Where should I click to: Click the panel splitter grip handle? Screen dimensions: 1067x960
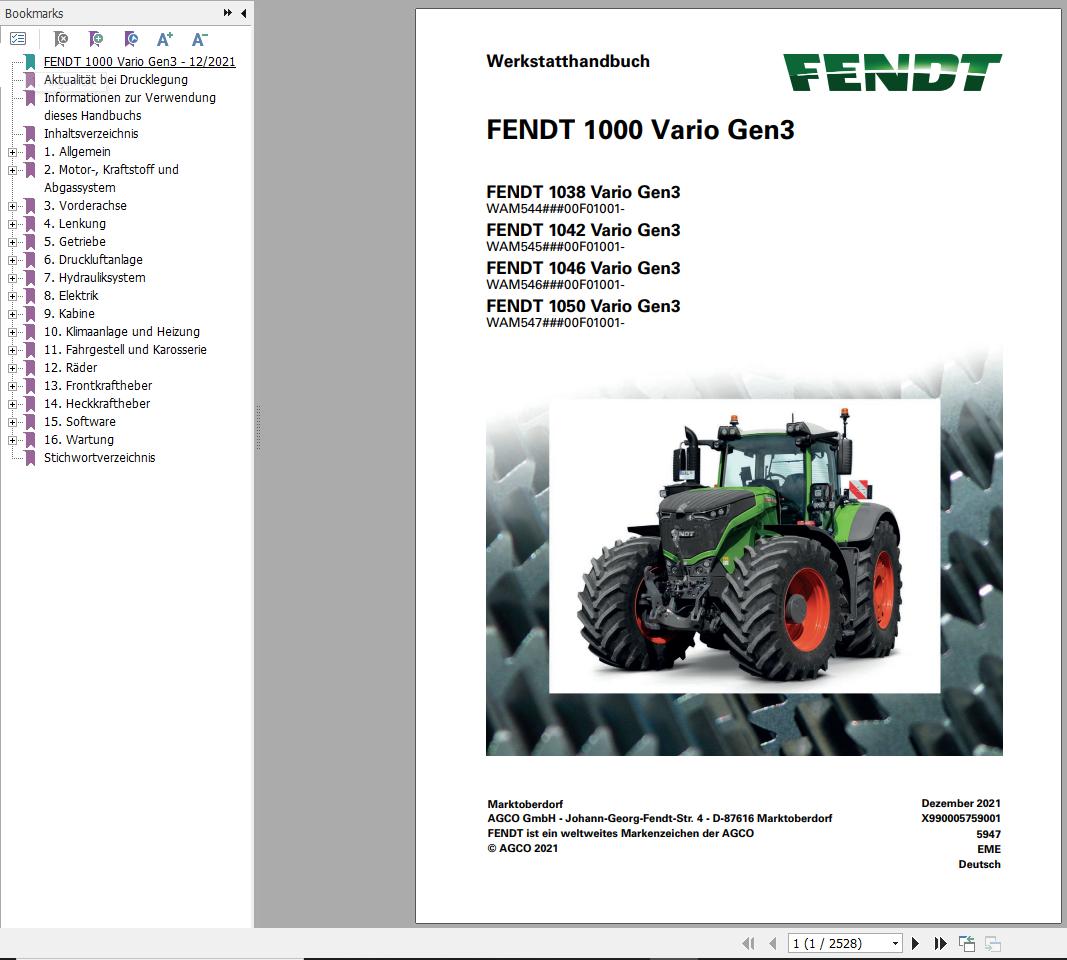(x=259, y=427)
